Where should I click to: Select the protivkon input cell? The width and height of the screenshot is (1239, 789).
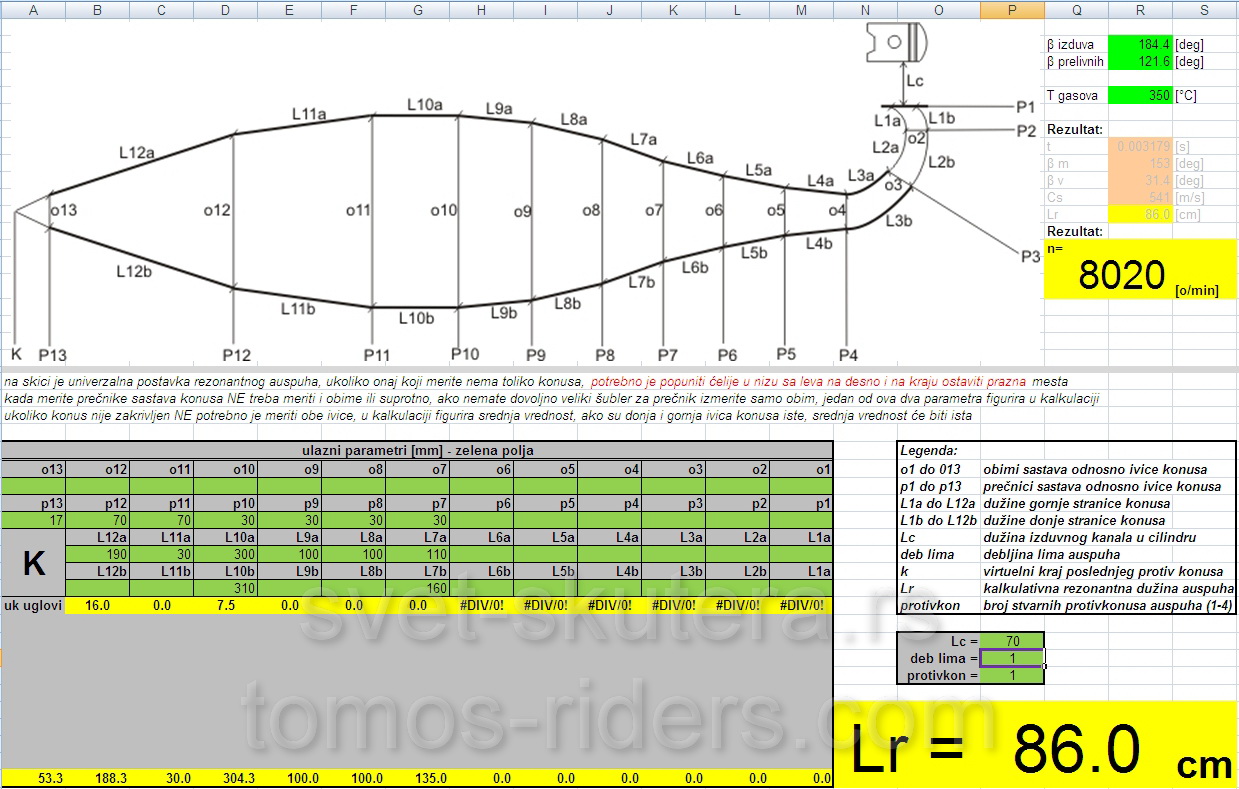1012,675
